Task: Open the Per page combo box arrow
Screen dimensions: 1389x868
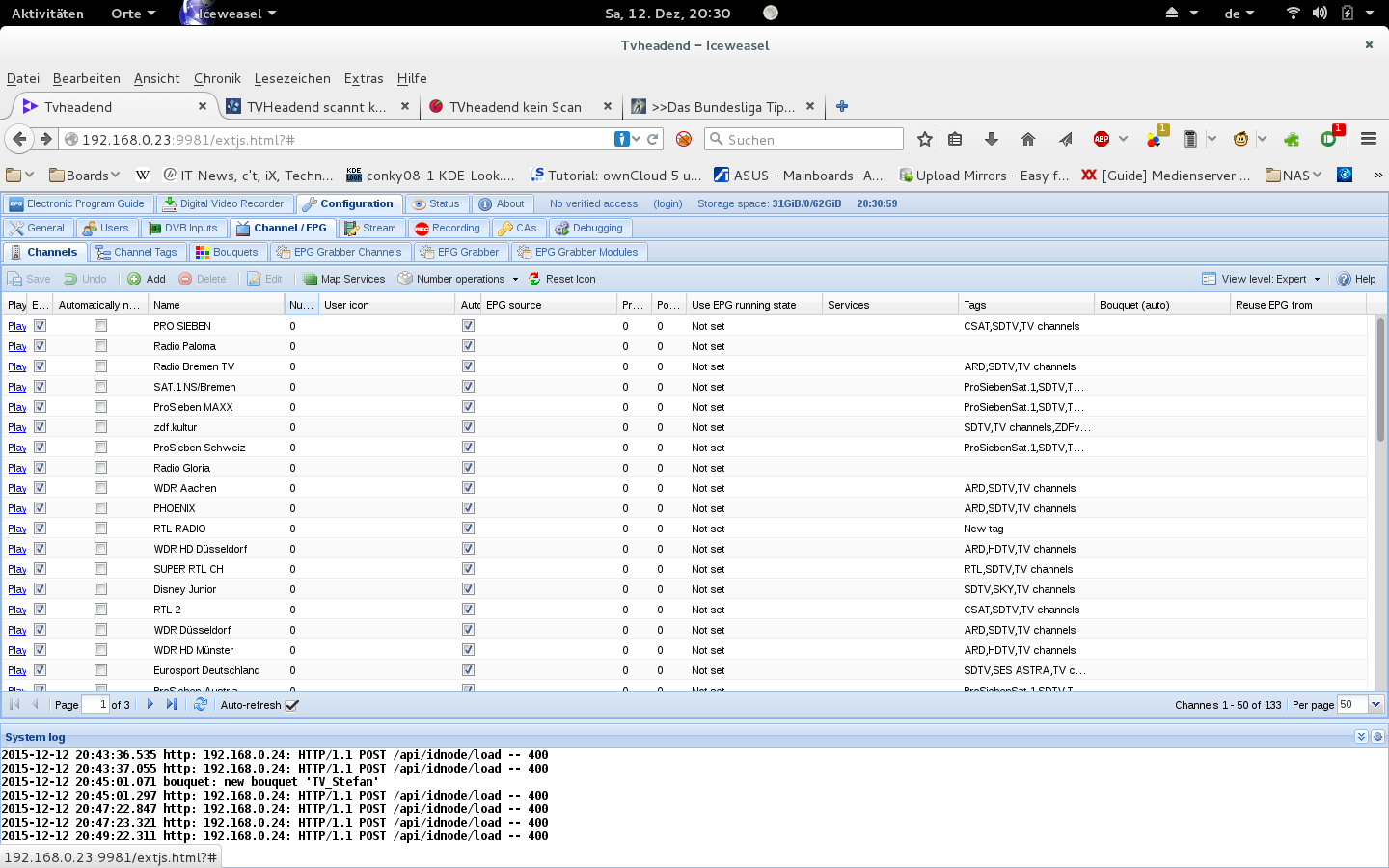Action: click(x=1376, y=705)
